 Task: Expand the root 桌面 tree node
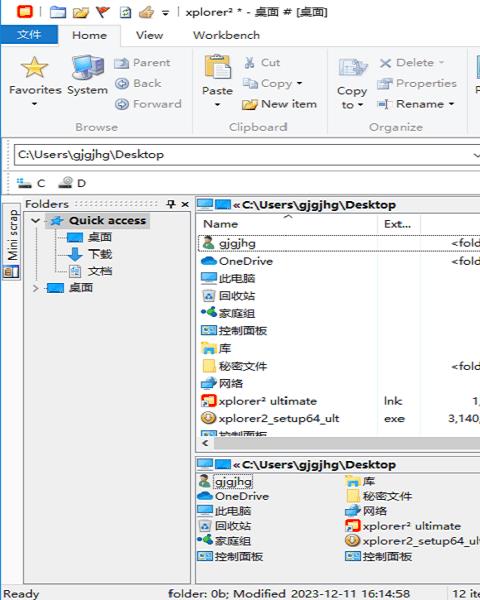coord(36,288)
